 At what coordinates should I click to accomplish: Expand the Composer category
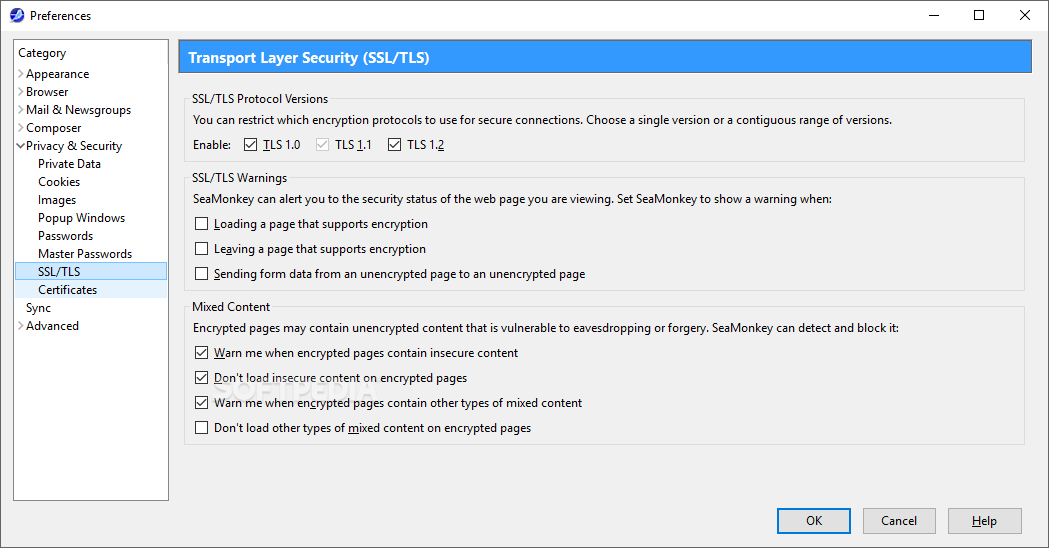point(21,128)
